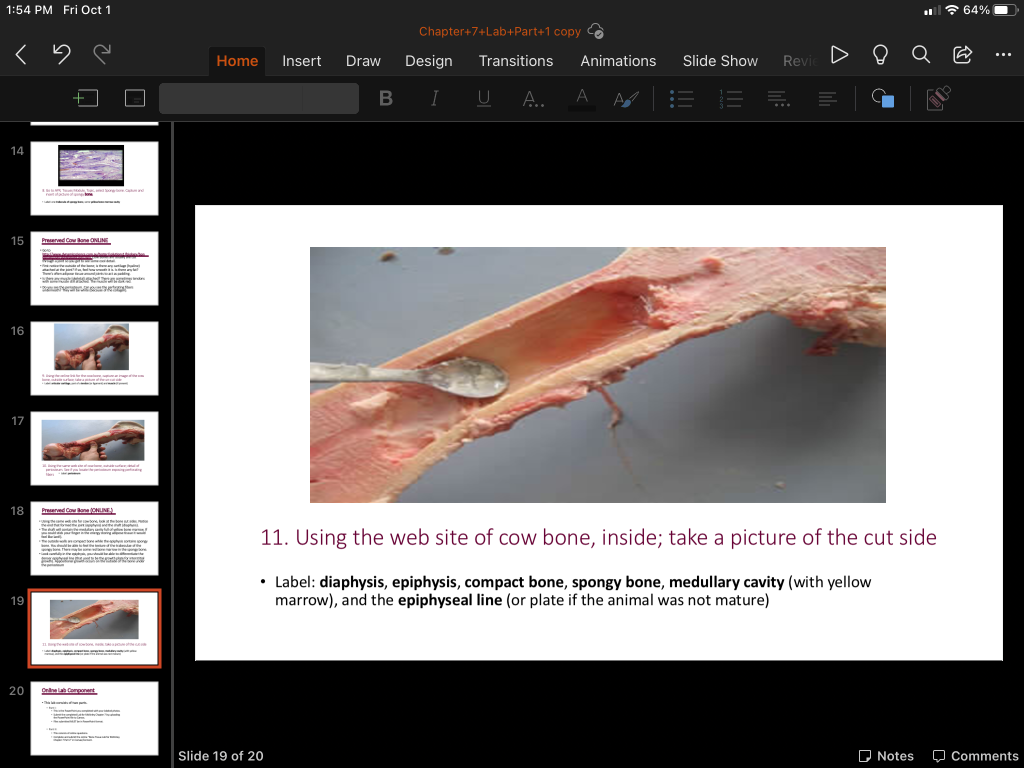Switch to the Insert tab
The image size is (1024, 768).
pyautogui.click(x=301, y=61)
